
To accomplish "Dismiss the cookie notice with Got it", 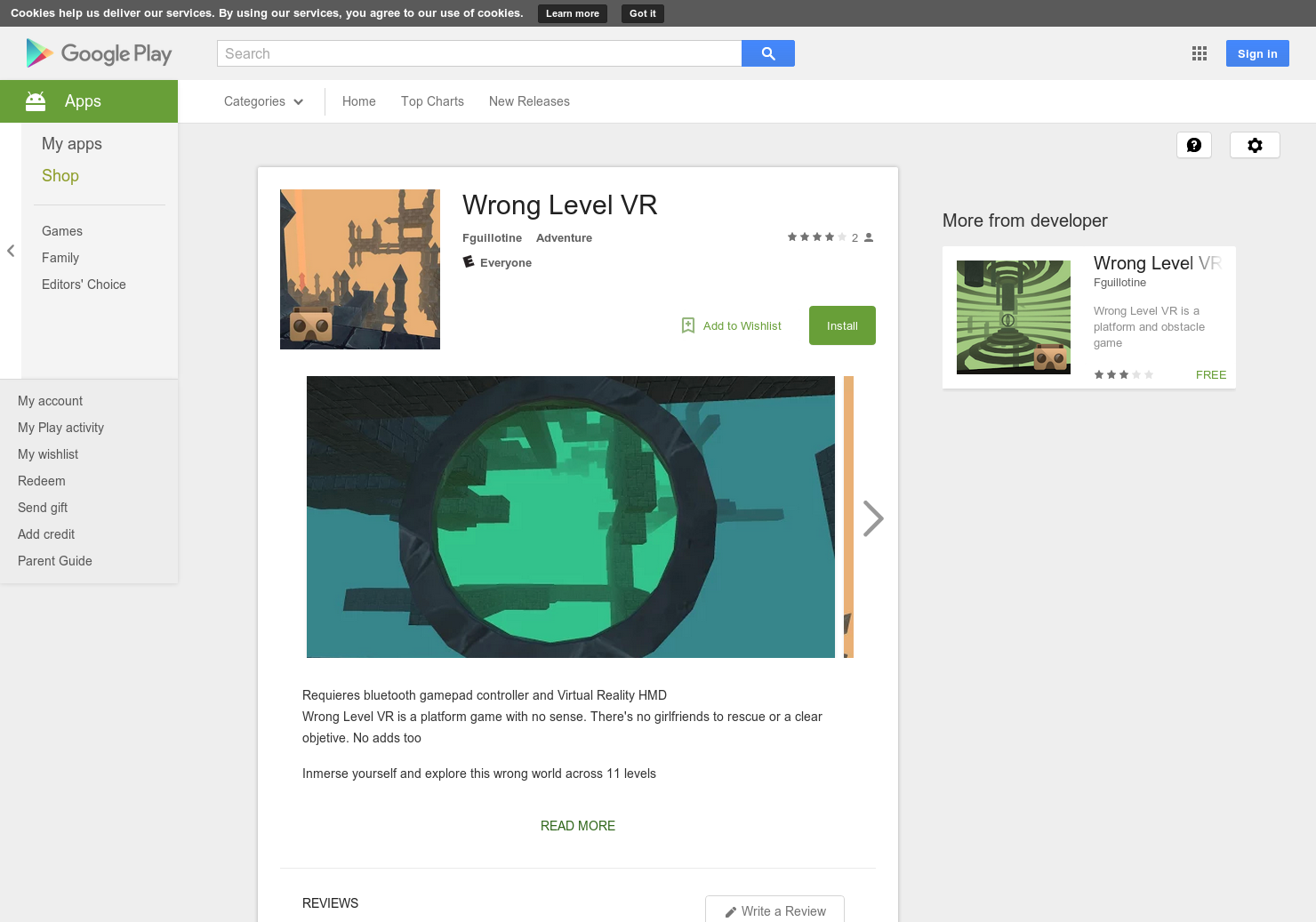I will click(642, 13).
